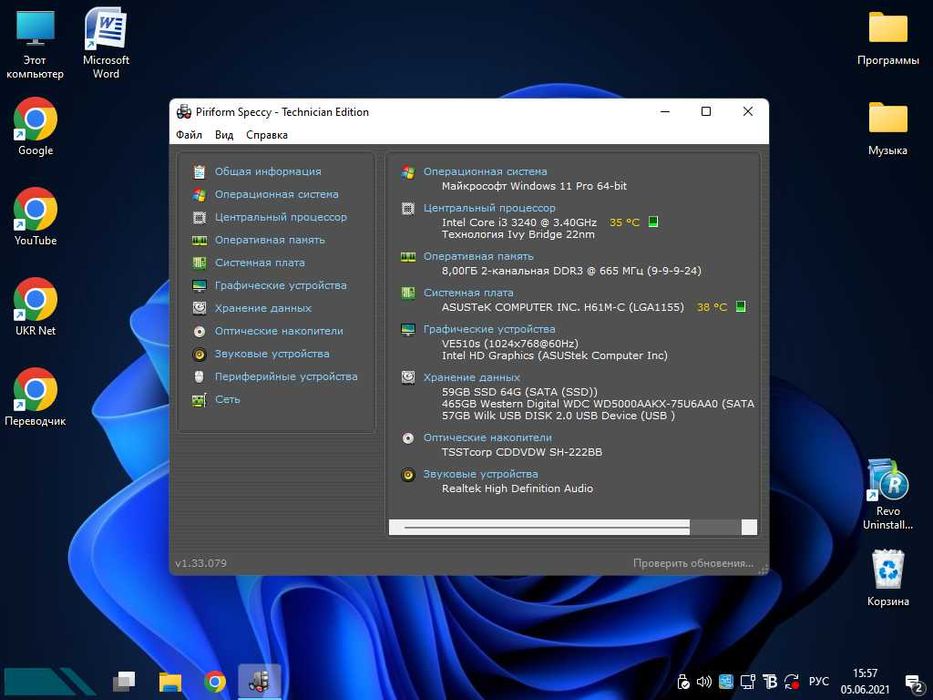Open the Файл menu
The height and width of the screenshot is (700, 933).
coord(189,135)
